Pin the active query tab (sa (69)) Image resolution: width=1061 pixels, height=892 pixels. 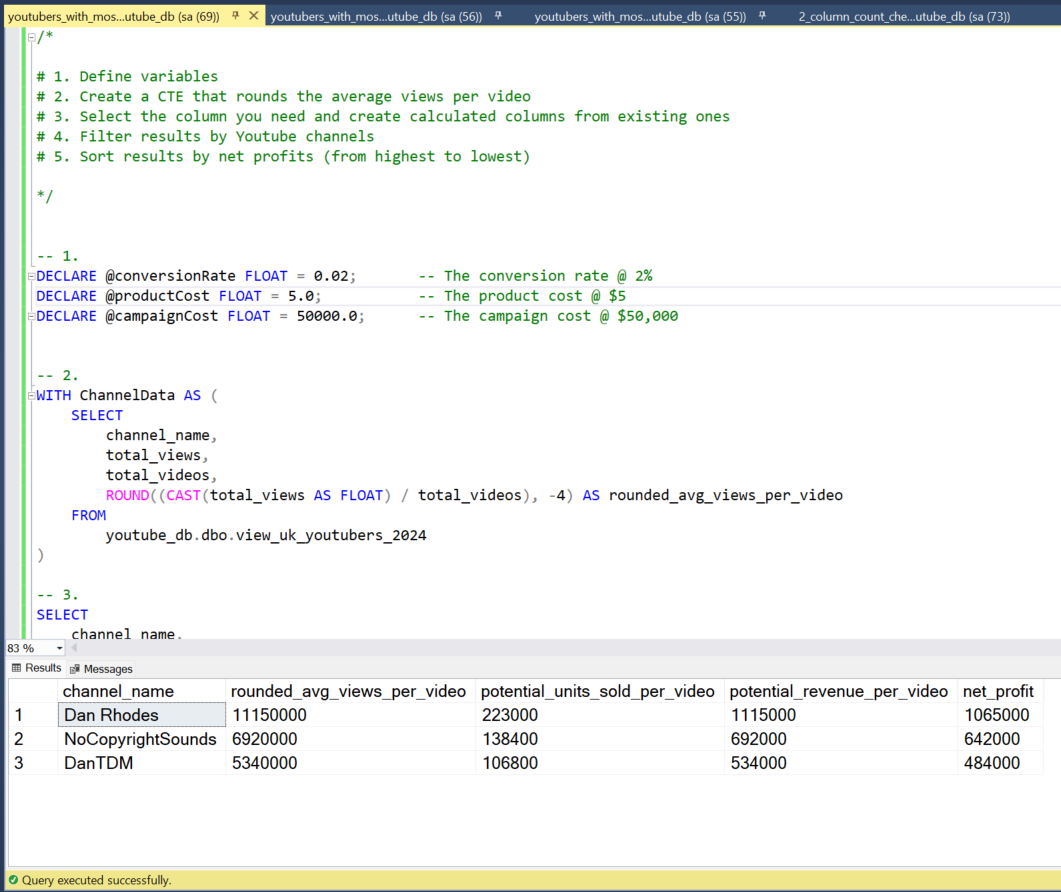(x=236, y=17)
